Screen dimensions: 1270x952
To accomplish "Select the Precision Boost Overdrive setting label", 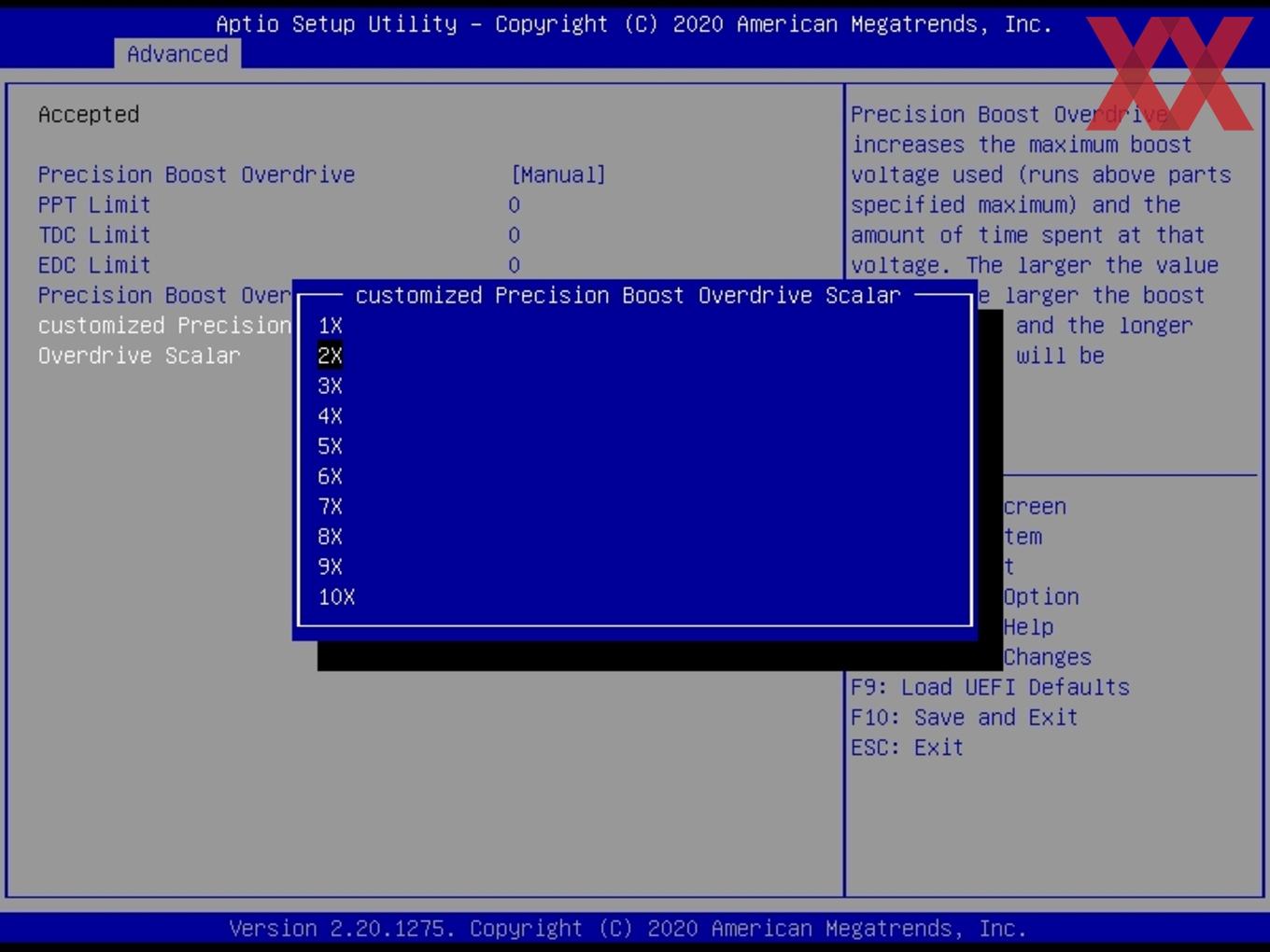I will 196,175.
